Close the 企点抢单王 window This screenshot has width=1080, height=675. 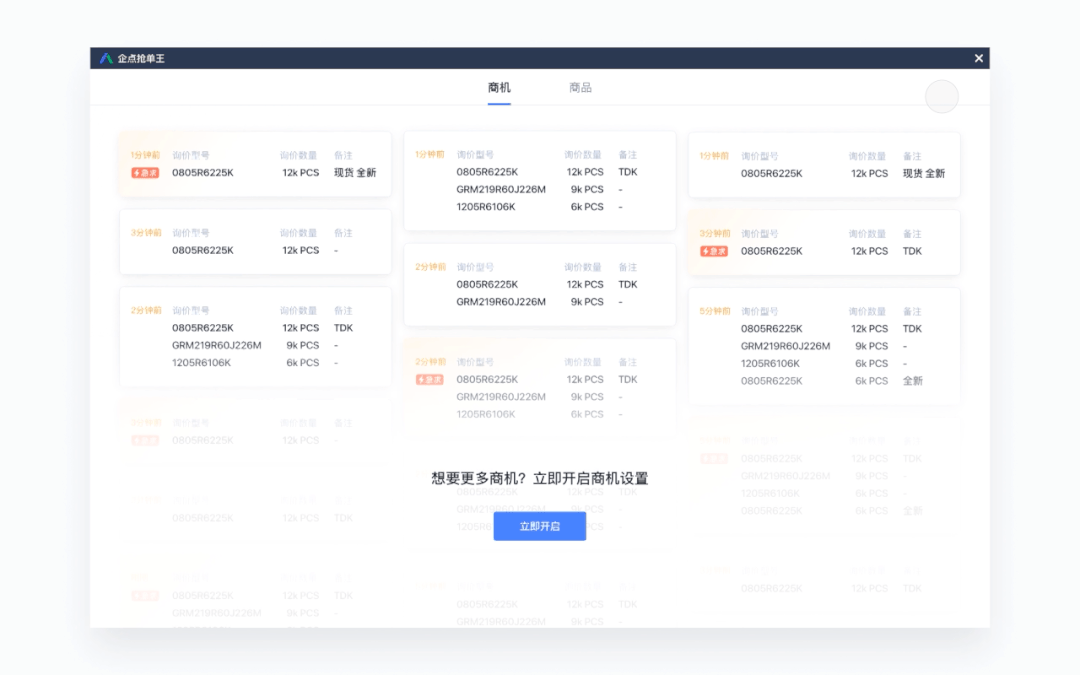pyautogui.click(x=979, y=59)
